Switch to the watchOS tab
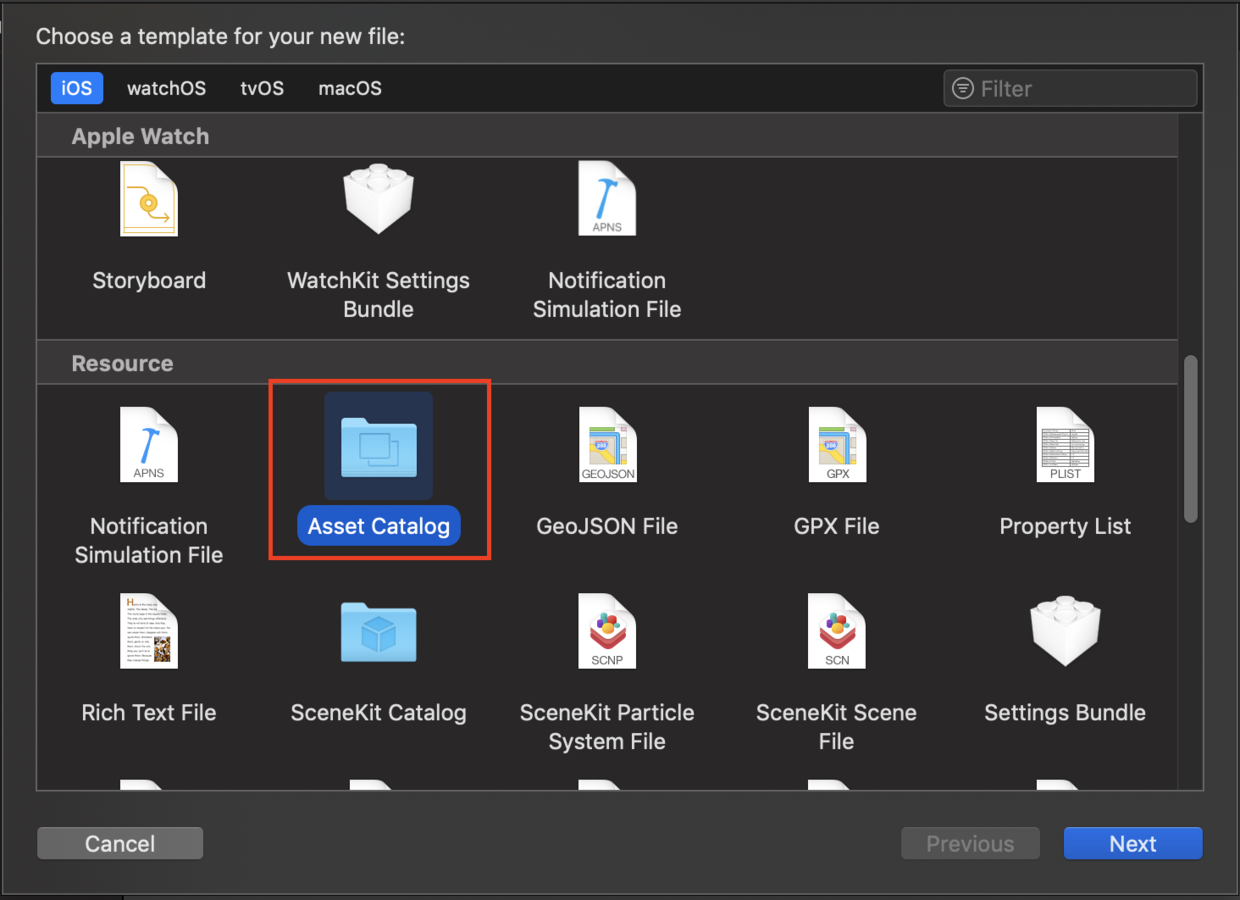 pos(166,88)
